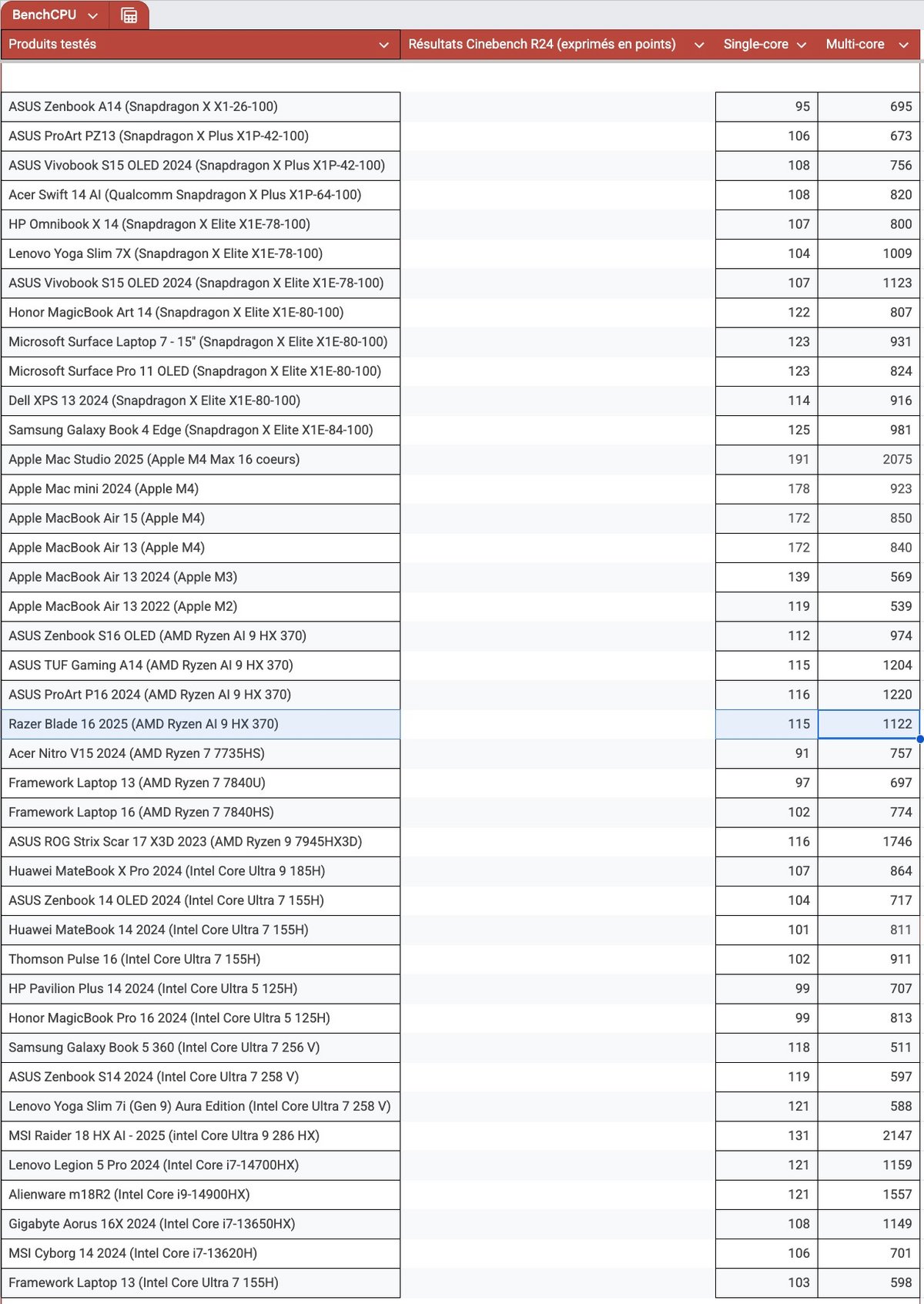924x1304 pixels.
Task: Select the multi-core value 1557 for Alienware
Action: coord(869,1195)
